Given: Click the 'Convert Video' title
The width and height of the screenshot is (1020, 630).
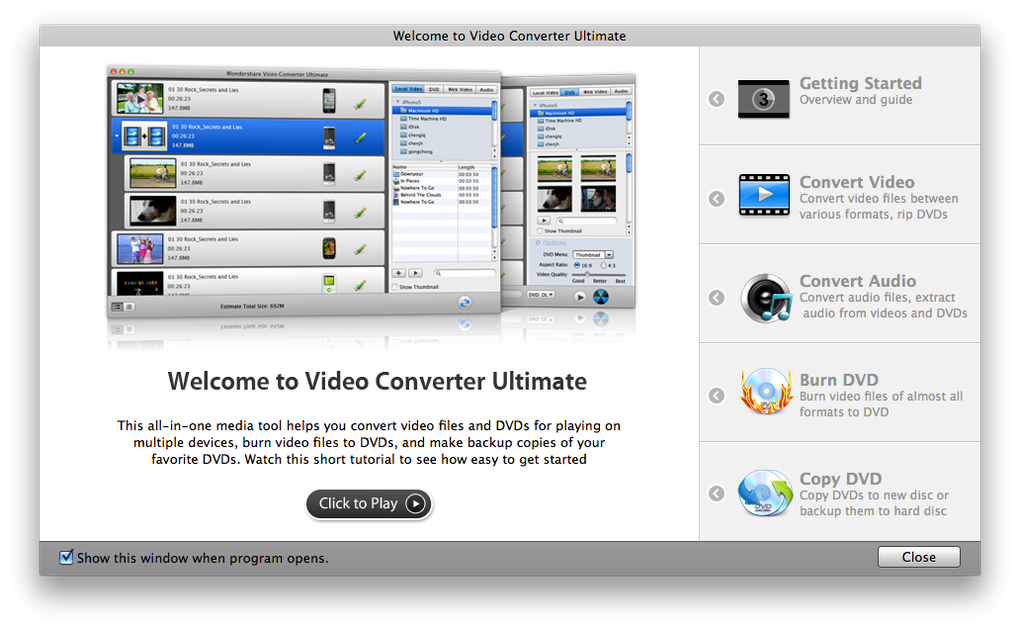Looking at the screenshot, I should pos(857,182).
